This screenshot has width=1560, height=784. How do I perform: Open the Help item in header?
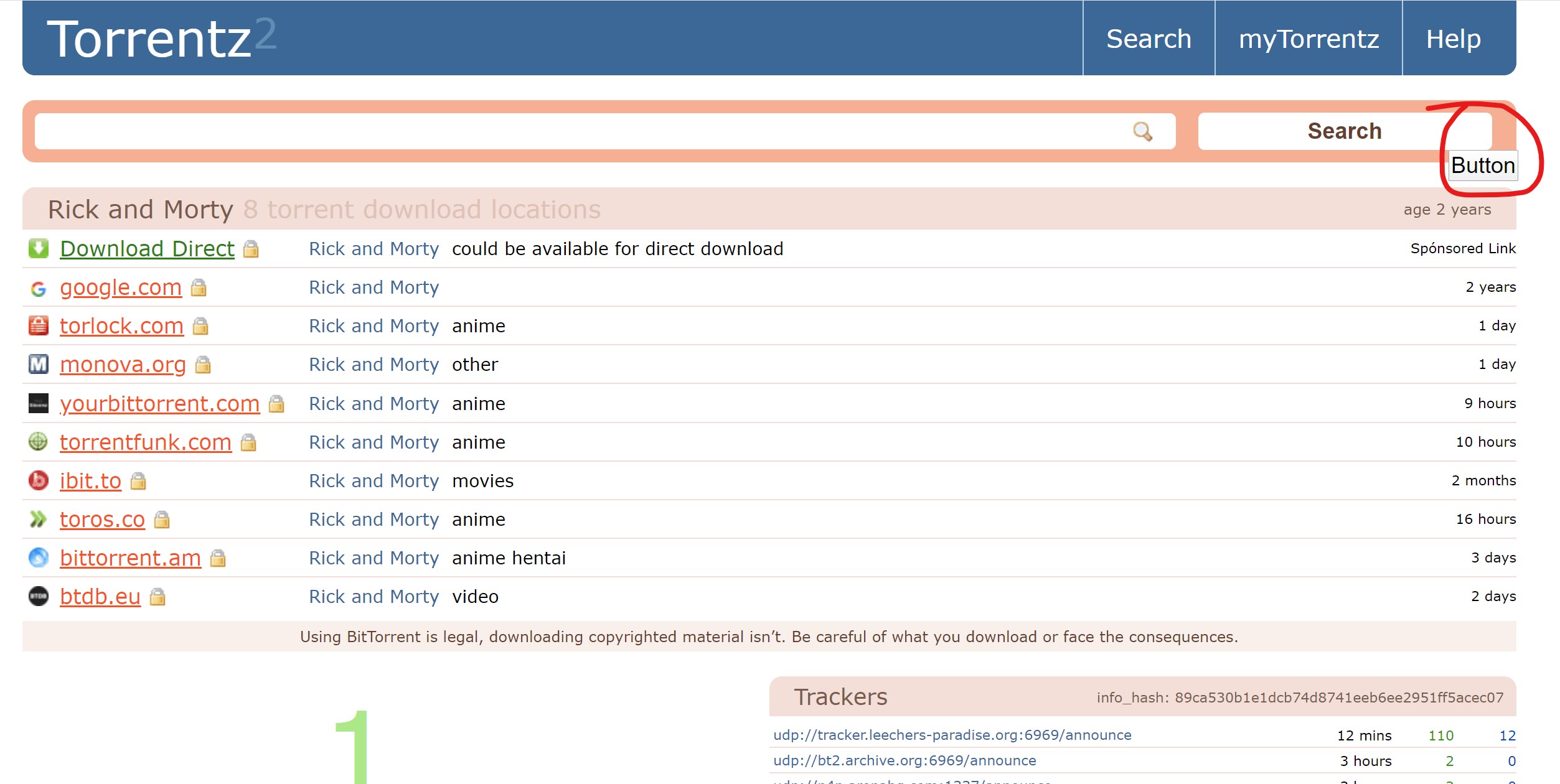click(x=1453, y=39)
